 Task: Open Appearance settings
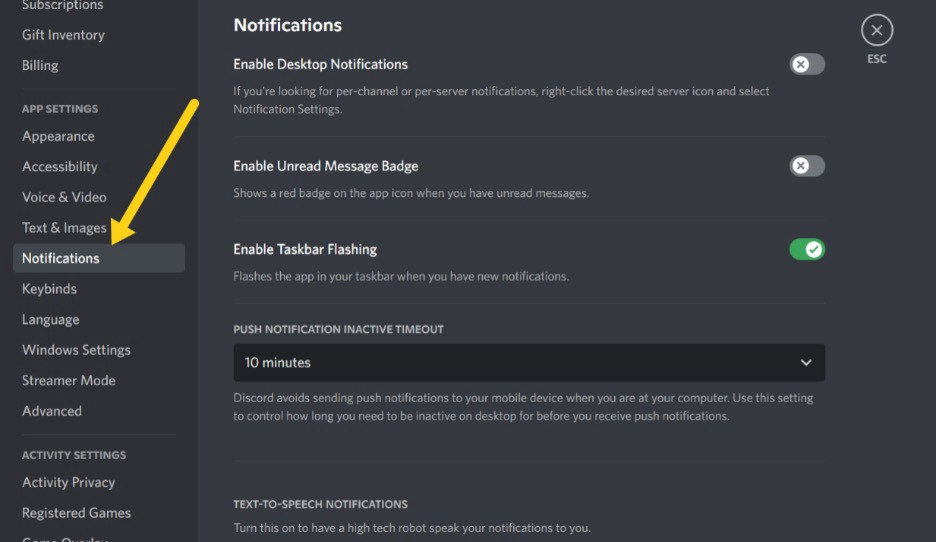coord(58,136)
